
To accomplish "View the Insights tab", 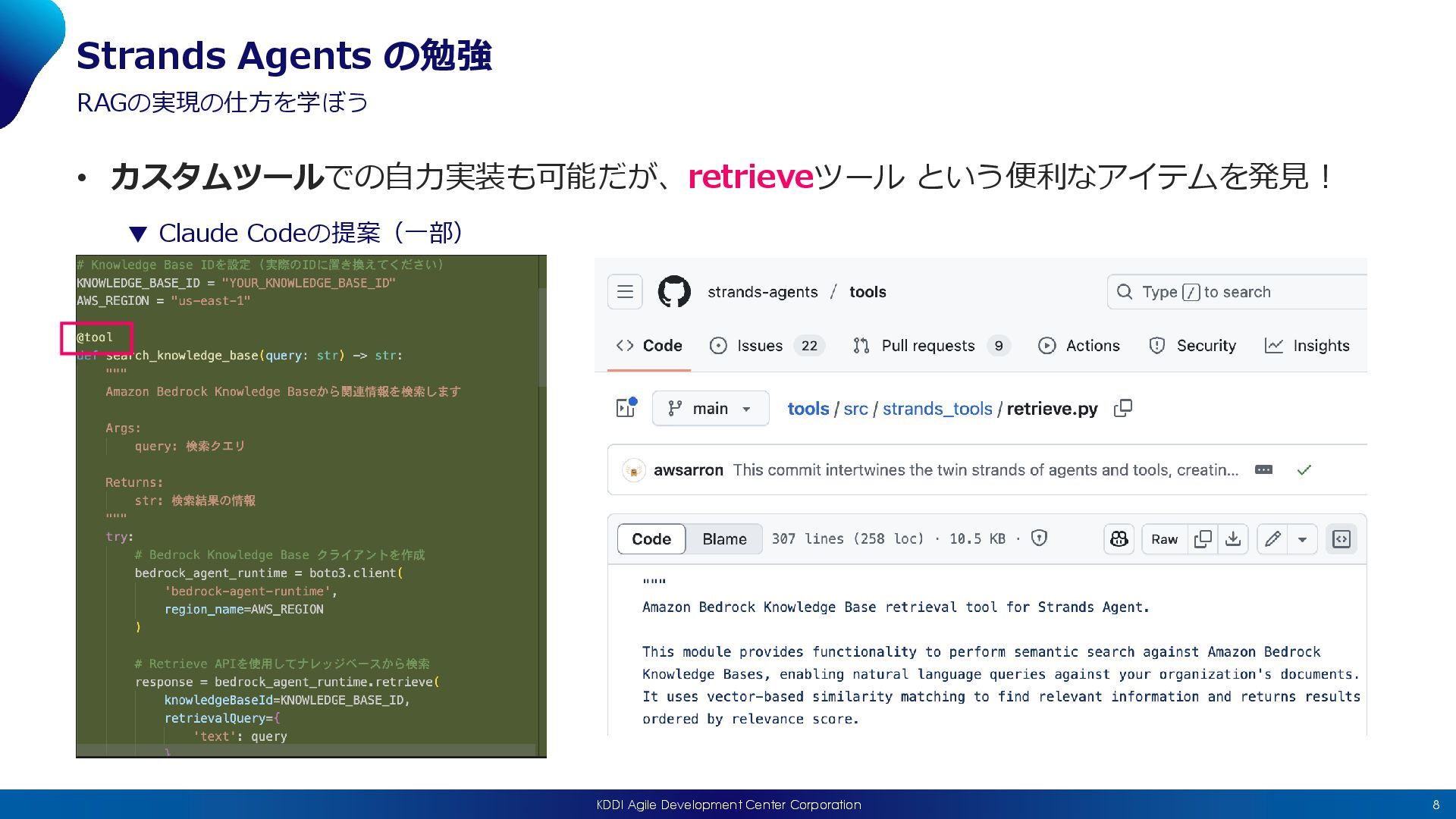I will (x=1307, y=346).
